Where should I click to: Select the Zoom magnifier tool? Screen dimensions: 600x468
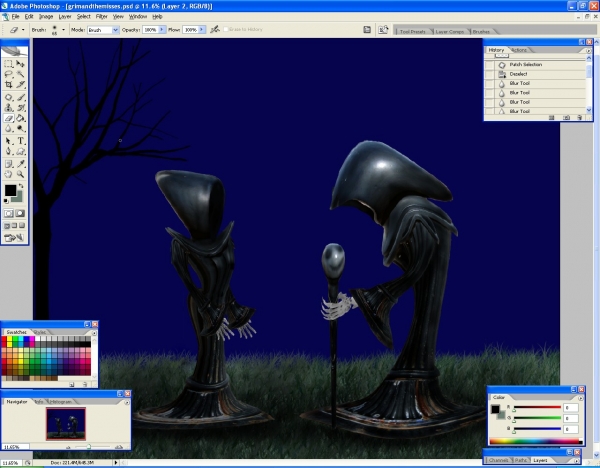tap(20, 174)
